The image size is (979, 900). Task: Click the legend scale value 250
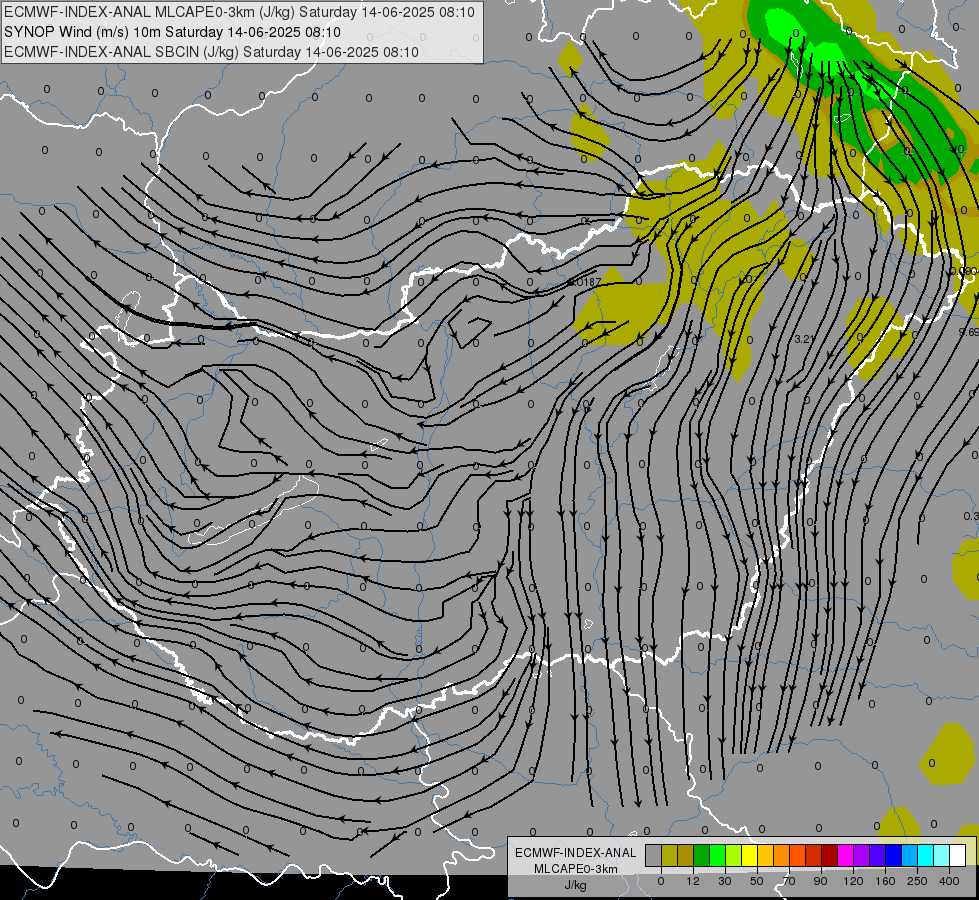tap(917, 881)
